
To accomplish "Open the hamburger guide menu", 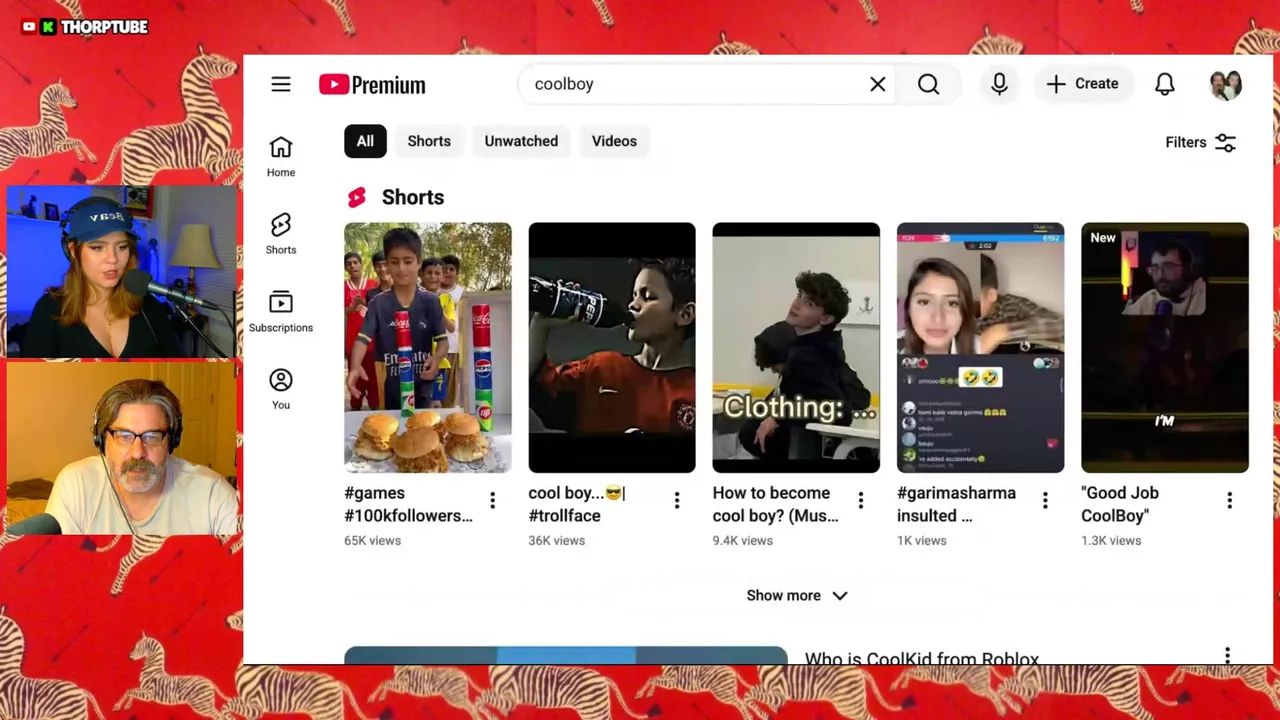I will (x=281, y=84).
